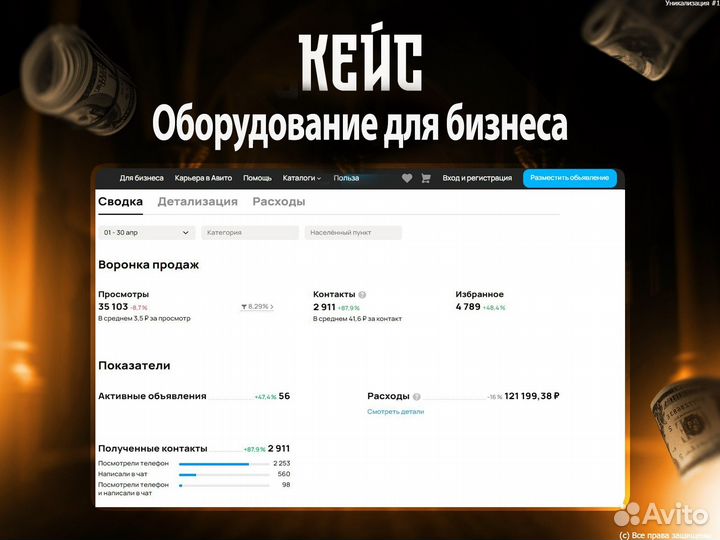This screenshot has height=540, width=720.
Task: Click the text В среднем 41,6 ₽ за контакт
Action: (x=357, y=319)
